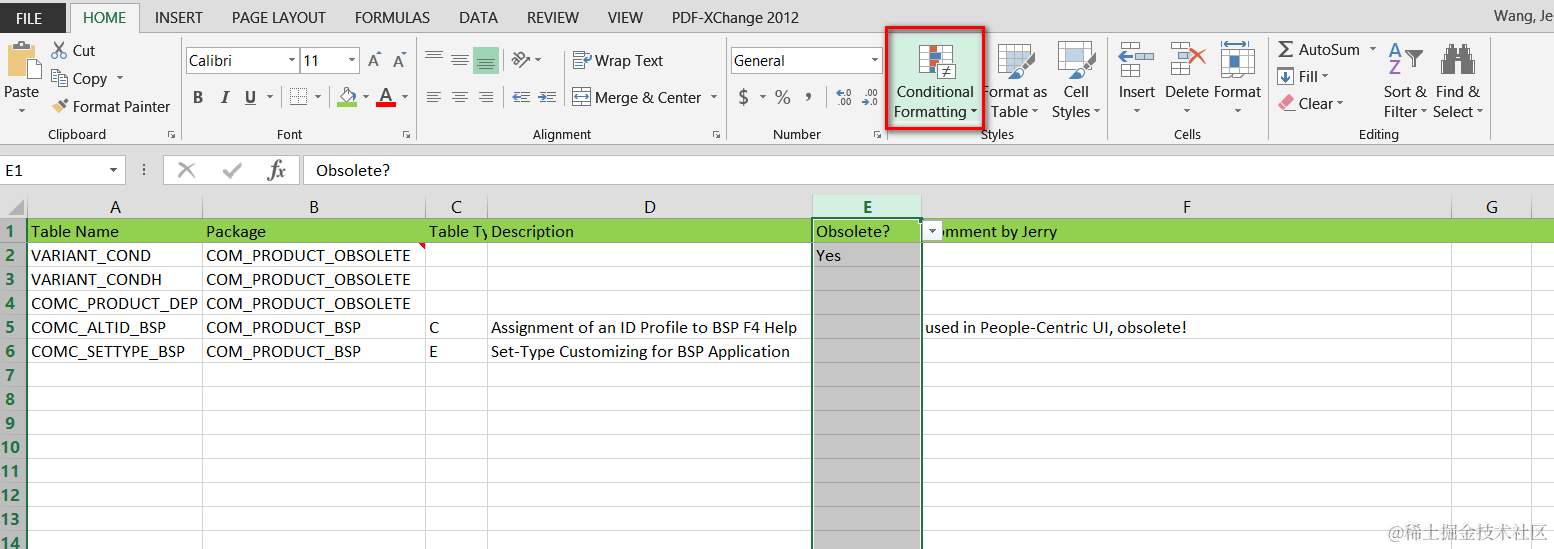Select cell containing COMC_ALTID_BSP
This screenshot has width=1554, height=549.
(115, 327)
